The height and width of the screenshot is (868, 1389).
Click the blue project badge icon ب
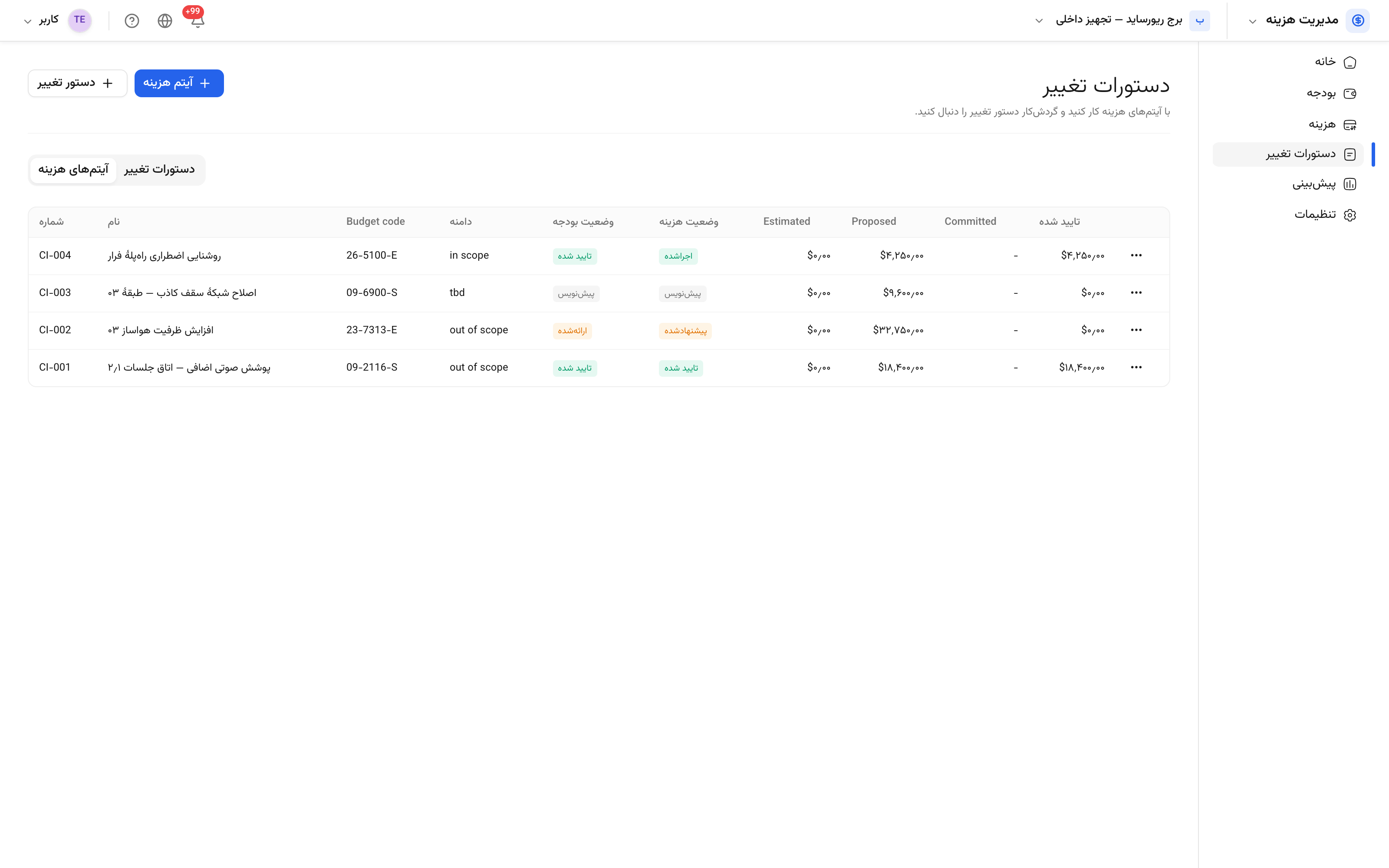[x=1200, y=20]
